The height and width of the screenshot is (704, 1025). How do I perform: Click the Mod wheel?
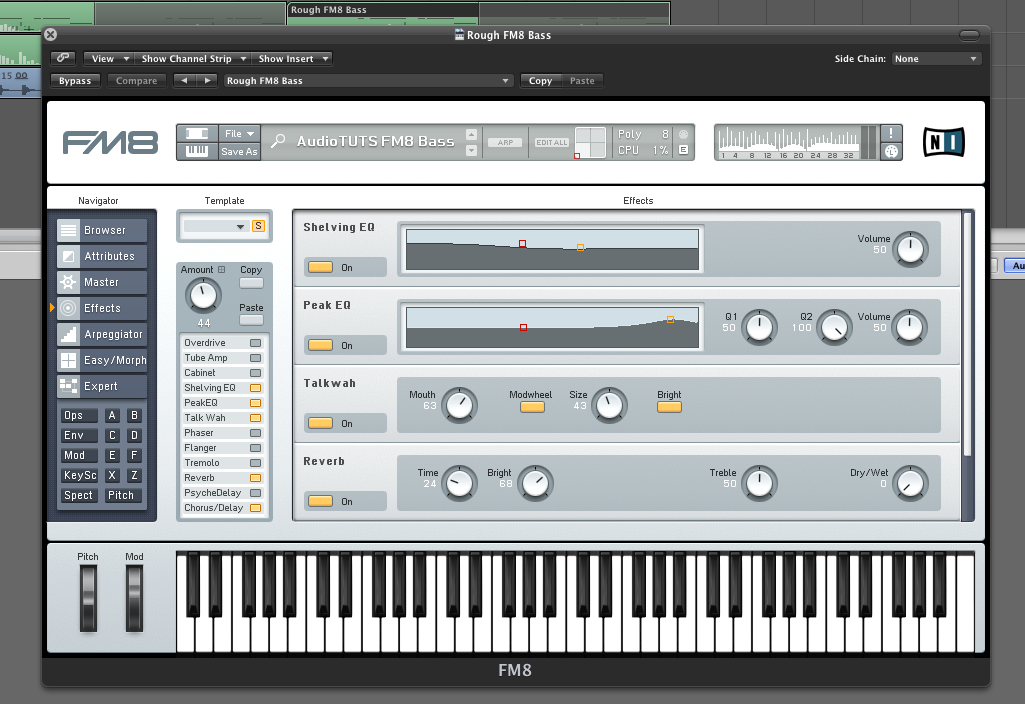click(134, 598)
